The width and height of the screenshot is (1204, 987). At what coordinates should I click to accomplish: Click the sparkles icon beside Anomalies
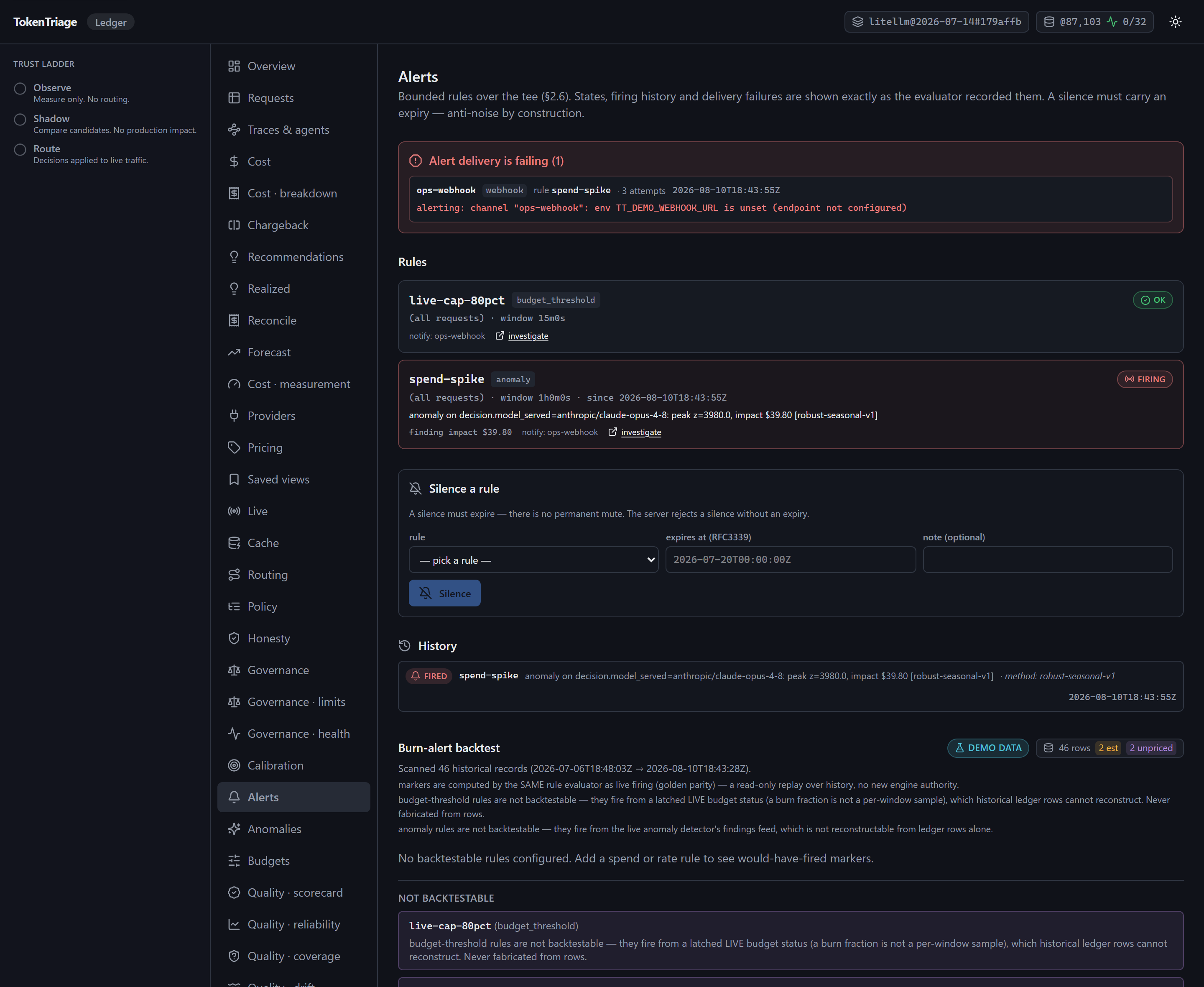pos(234,829)
